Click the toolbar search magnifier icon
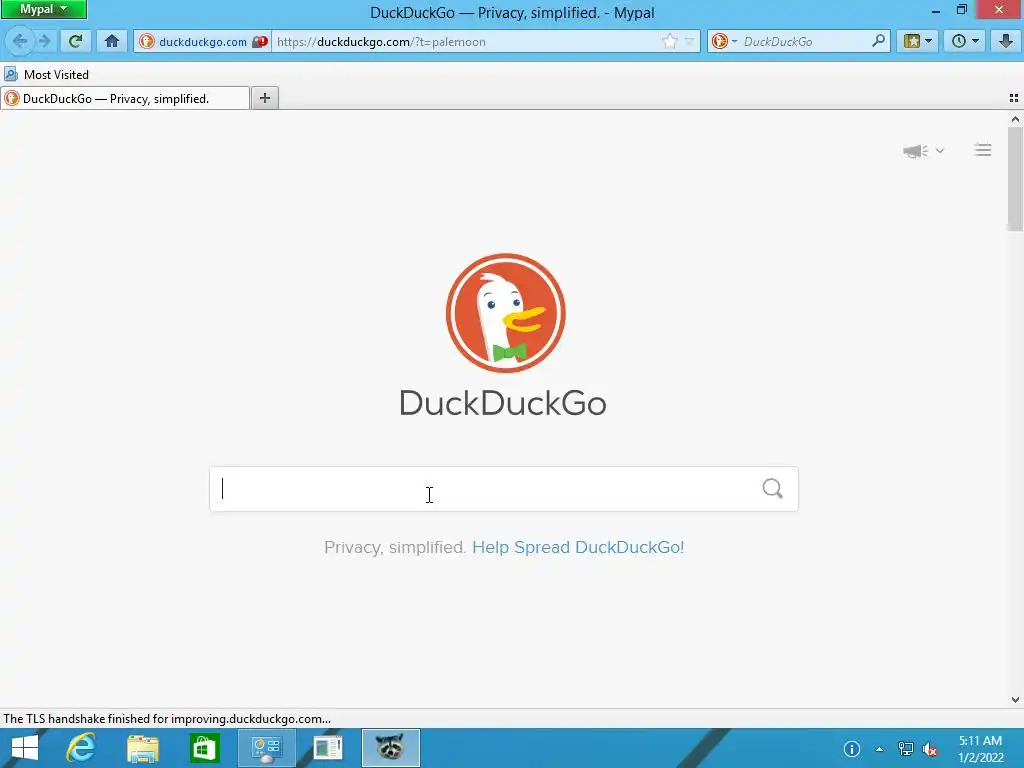Screen dimensions: 1024x768 (879, 41)
